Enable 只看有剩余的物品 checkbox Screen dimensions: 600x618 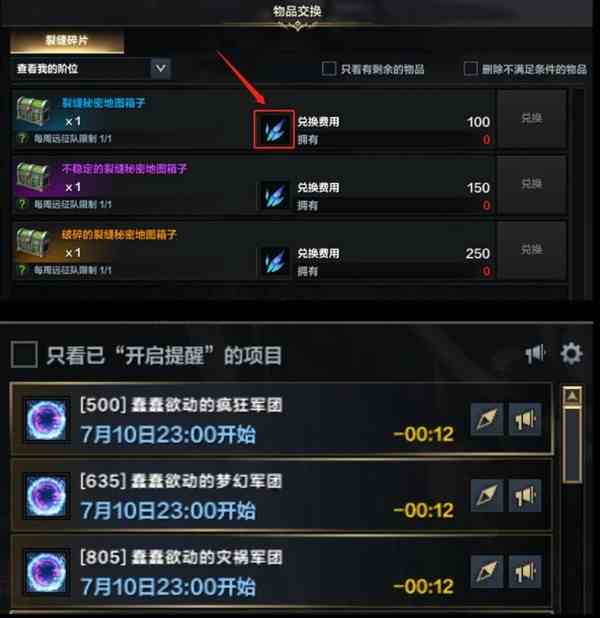coord(329,69)
